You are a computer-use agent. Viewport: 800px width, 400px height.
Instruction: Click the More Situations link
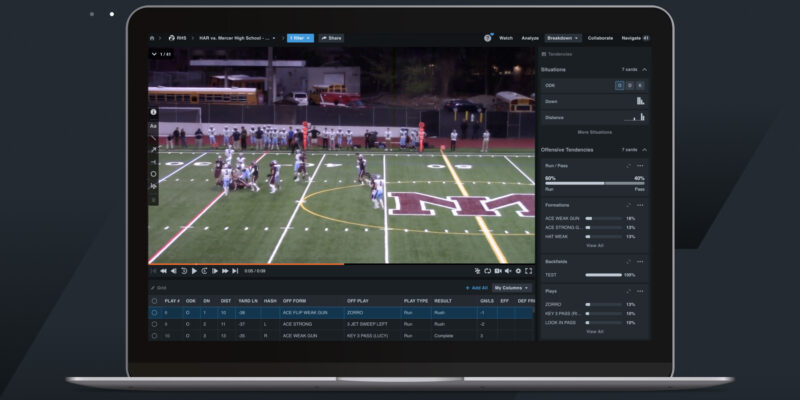(595, 132)
